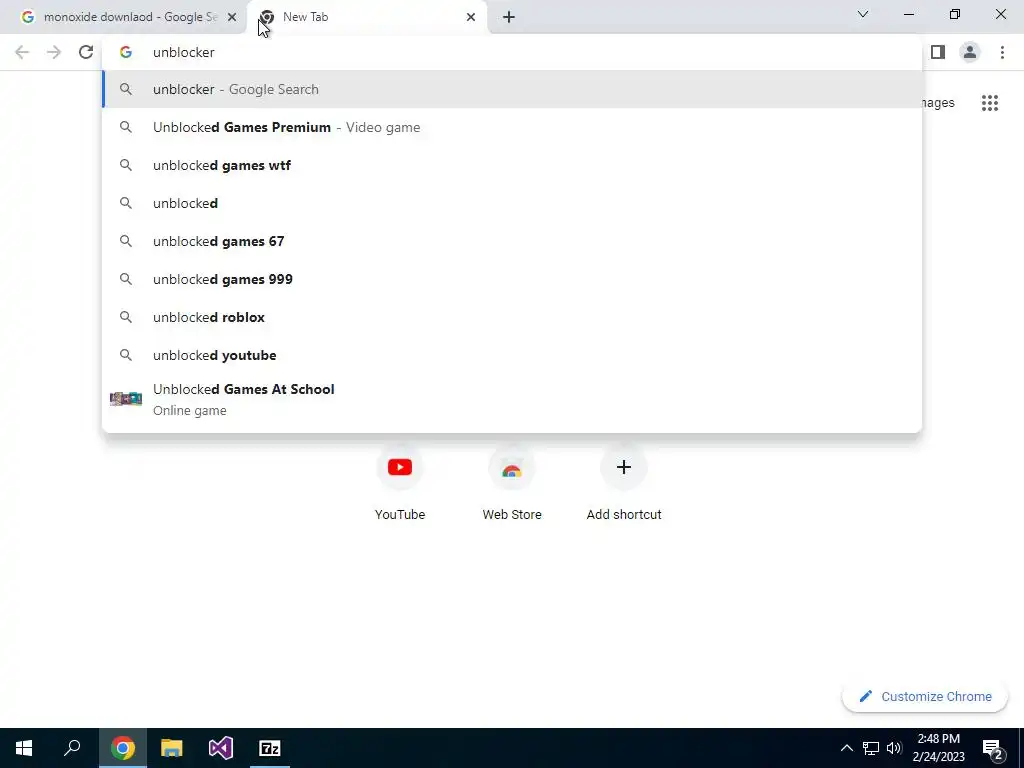Expand the tab search chevron
The image size is (1024, 768).
(x=863, y=14)
